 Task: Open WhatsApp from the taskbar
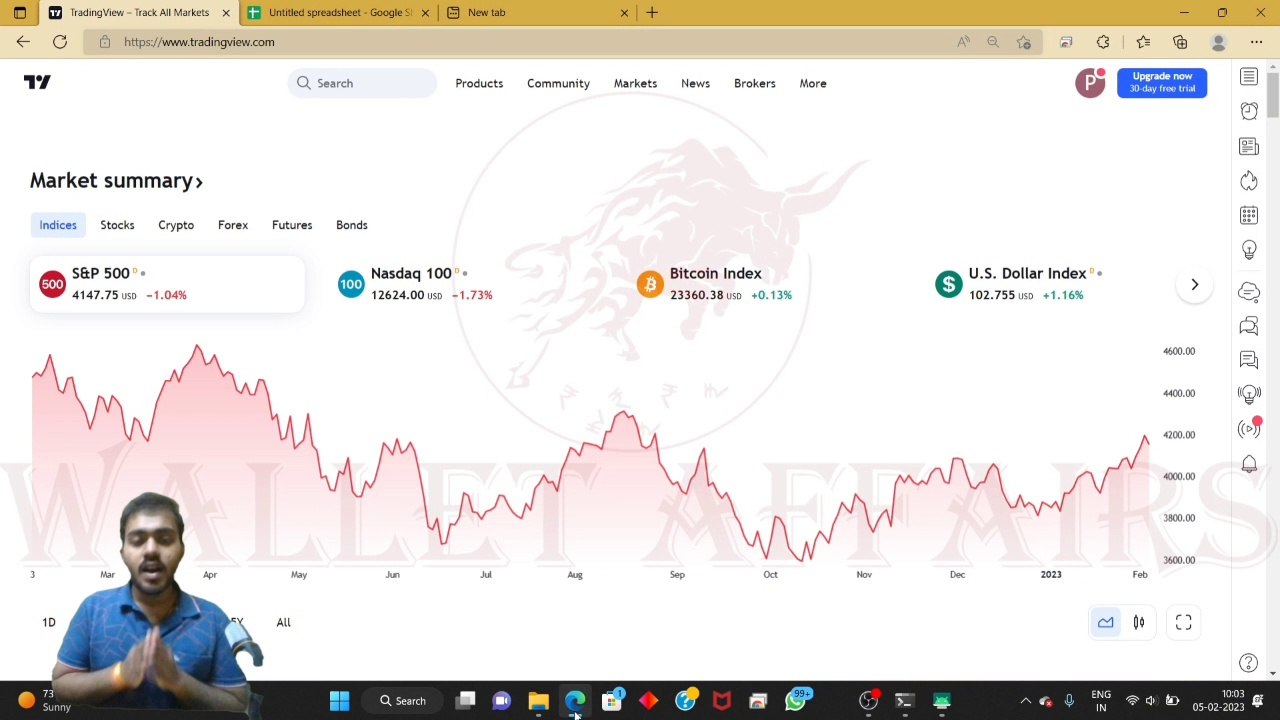click(795, 701)
